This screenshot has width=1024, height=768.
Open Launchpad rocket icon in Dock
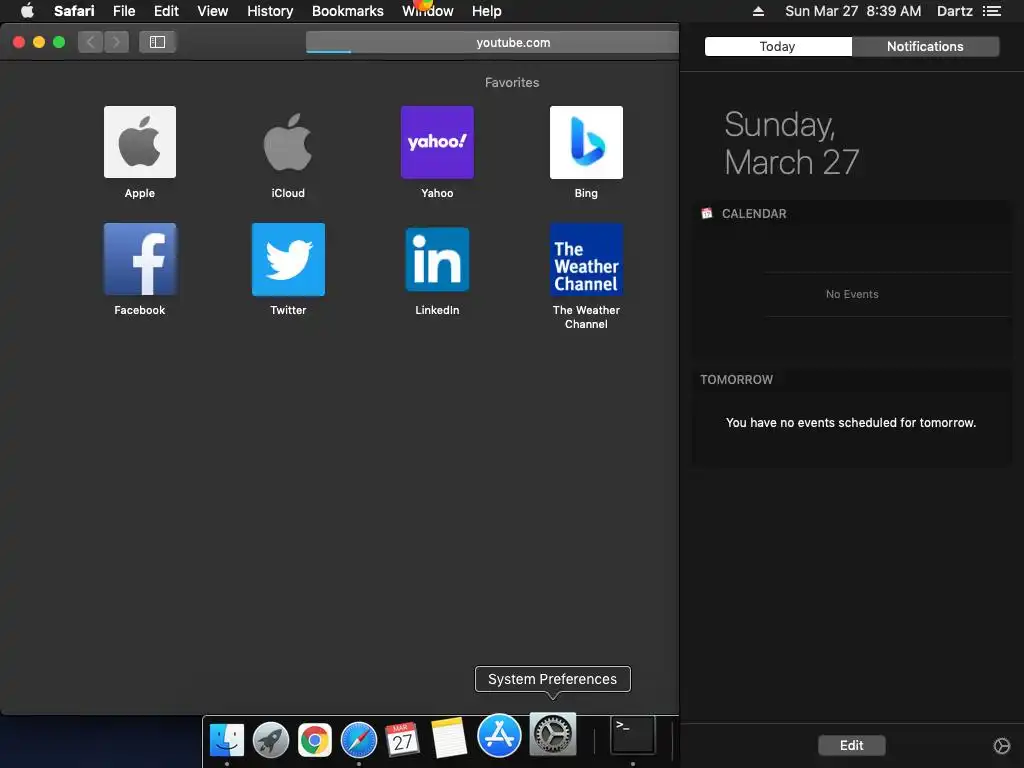[x=270, y=739]
